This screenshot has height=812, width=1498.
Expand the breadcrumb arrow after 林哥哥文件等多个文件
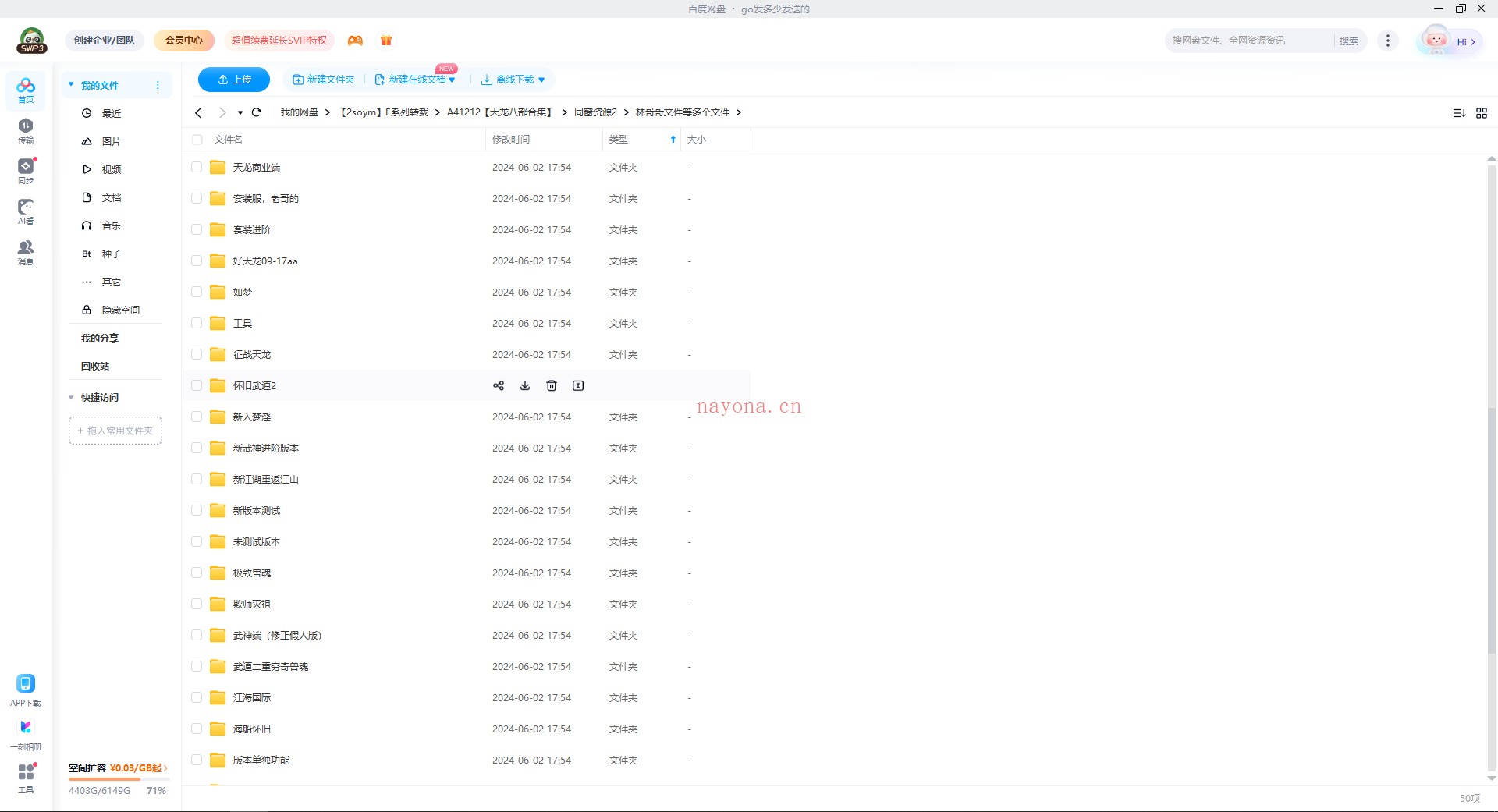738,112
